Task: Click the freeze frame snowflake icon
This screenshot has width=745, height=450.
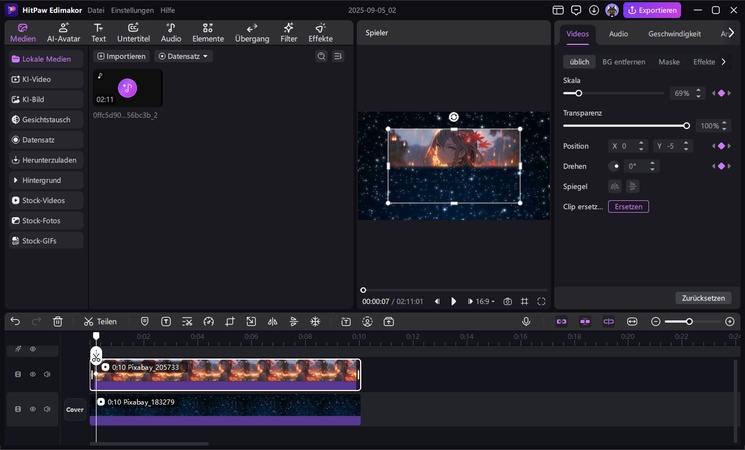Action: (x=315, y=322)
